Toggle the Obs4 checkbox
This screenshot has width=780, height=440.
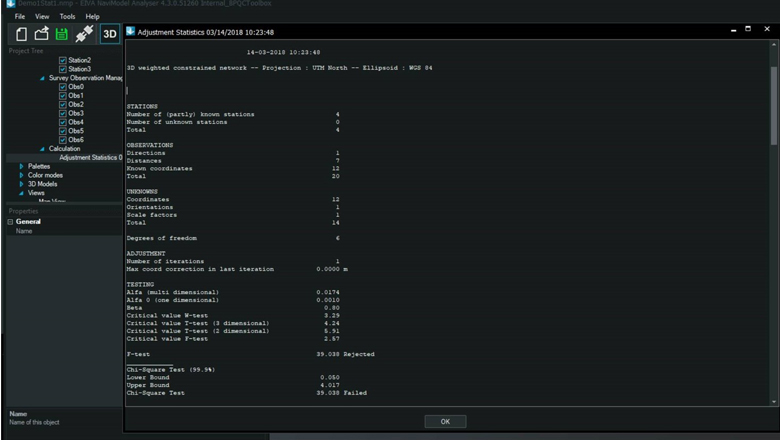pyautogui.click(x=63, y=122)
